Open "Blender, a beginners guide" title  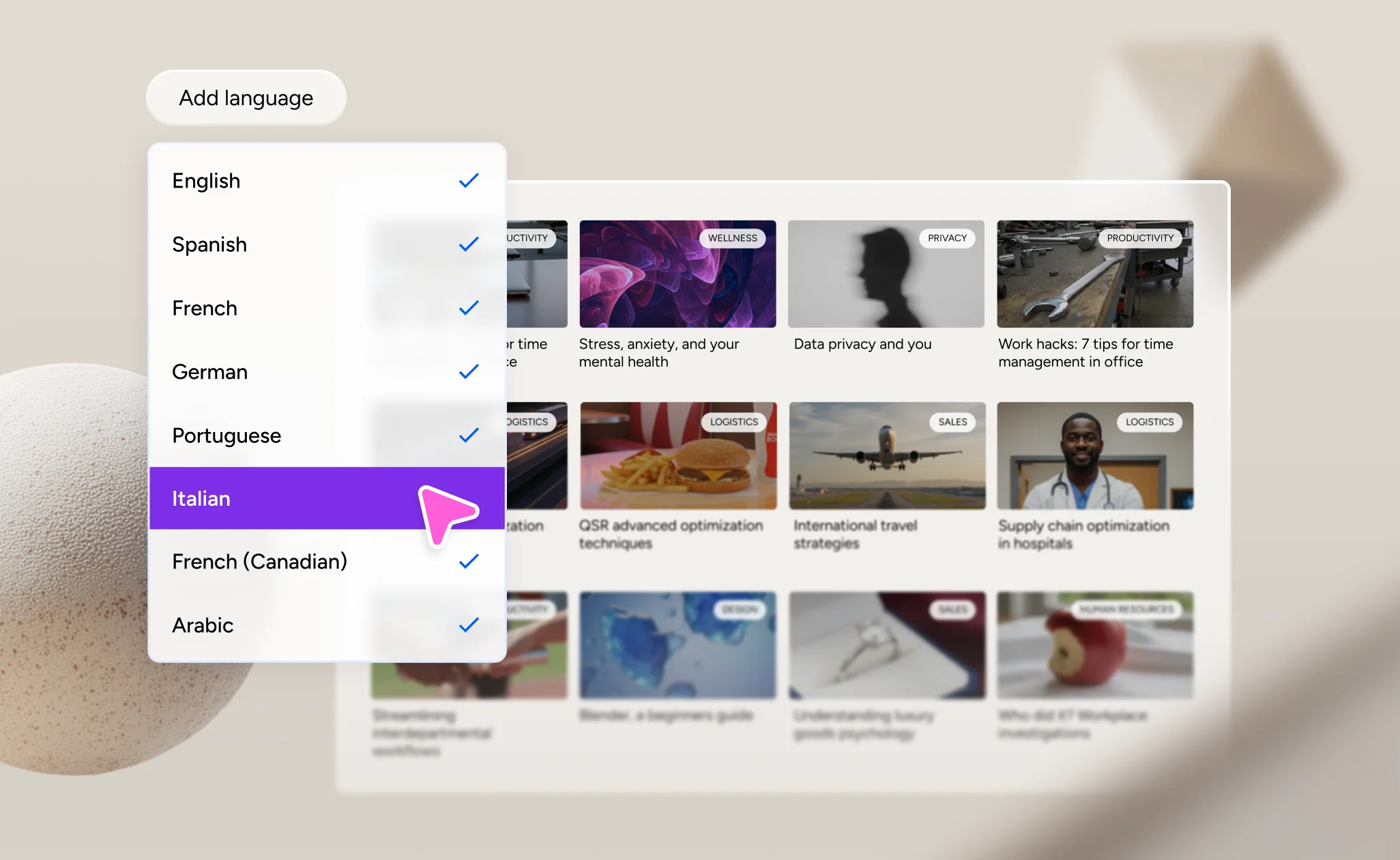point(667,715)
